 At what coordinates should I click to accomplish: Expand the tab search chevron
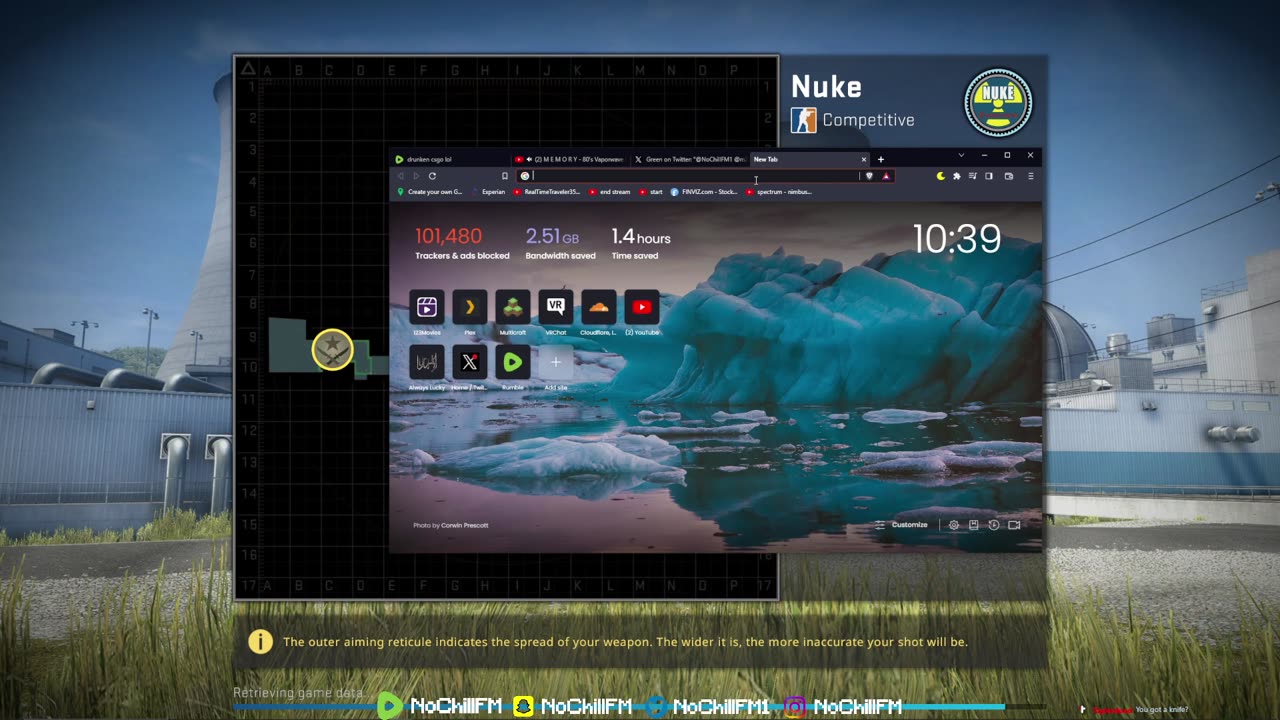961,155
